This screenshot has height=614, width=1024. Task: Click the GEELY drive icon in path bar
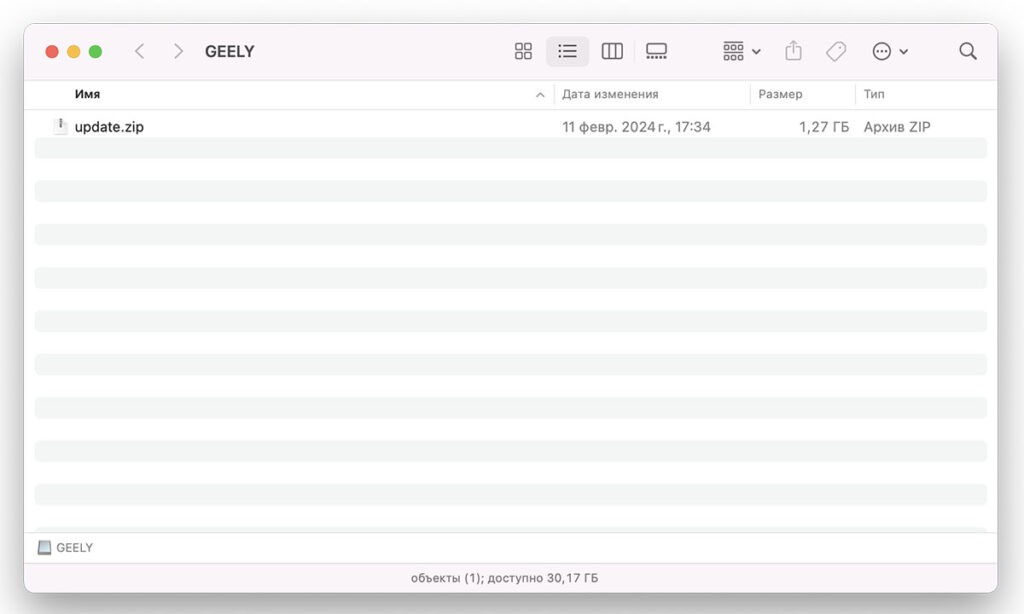pyautogui.click(x=44, y=547)
